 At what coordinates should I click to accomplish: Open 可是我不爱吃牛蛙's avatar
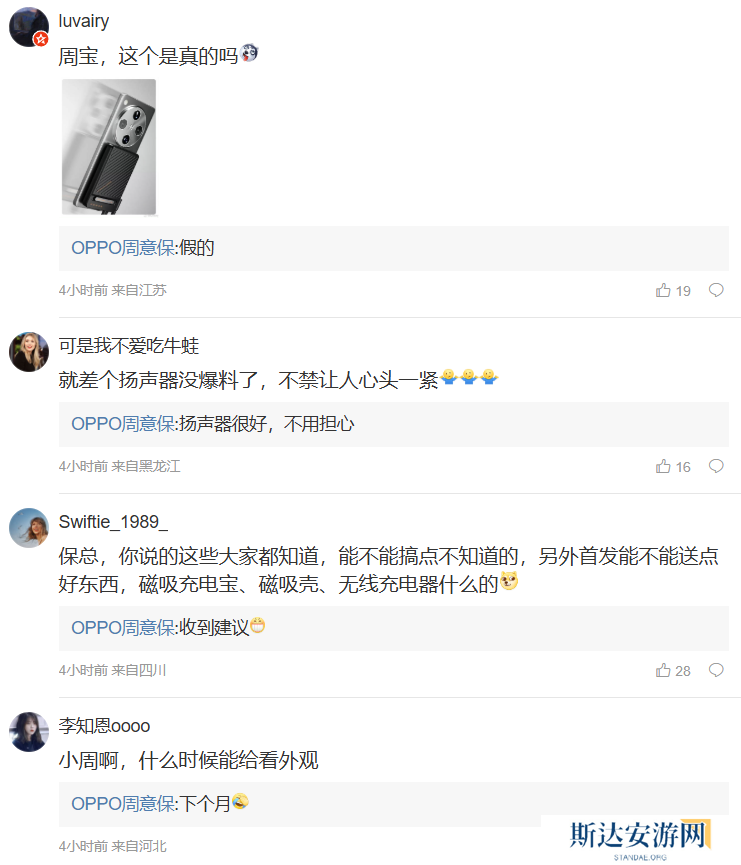(x=29, y=352)
